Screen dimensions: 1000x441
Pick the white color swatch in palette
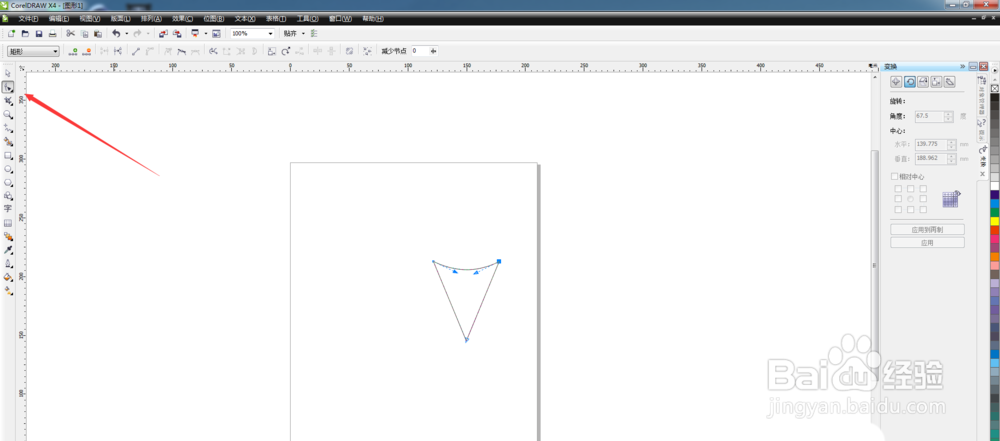click(x=994, y=186)
